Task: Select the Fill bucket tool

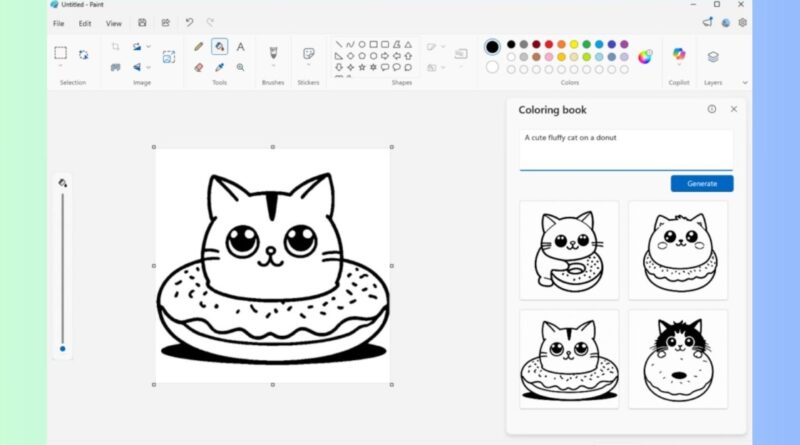Action: 219,47
